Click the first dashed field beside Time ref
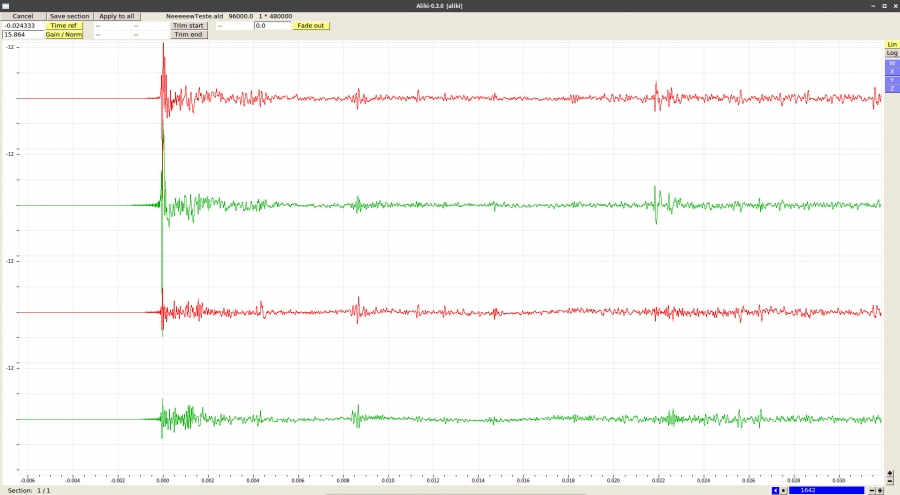 pyautogui.click(x=112, y=25)
